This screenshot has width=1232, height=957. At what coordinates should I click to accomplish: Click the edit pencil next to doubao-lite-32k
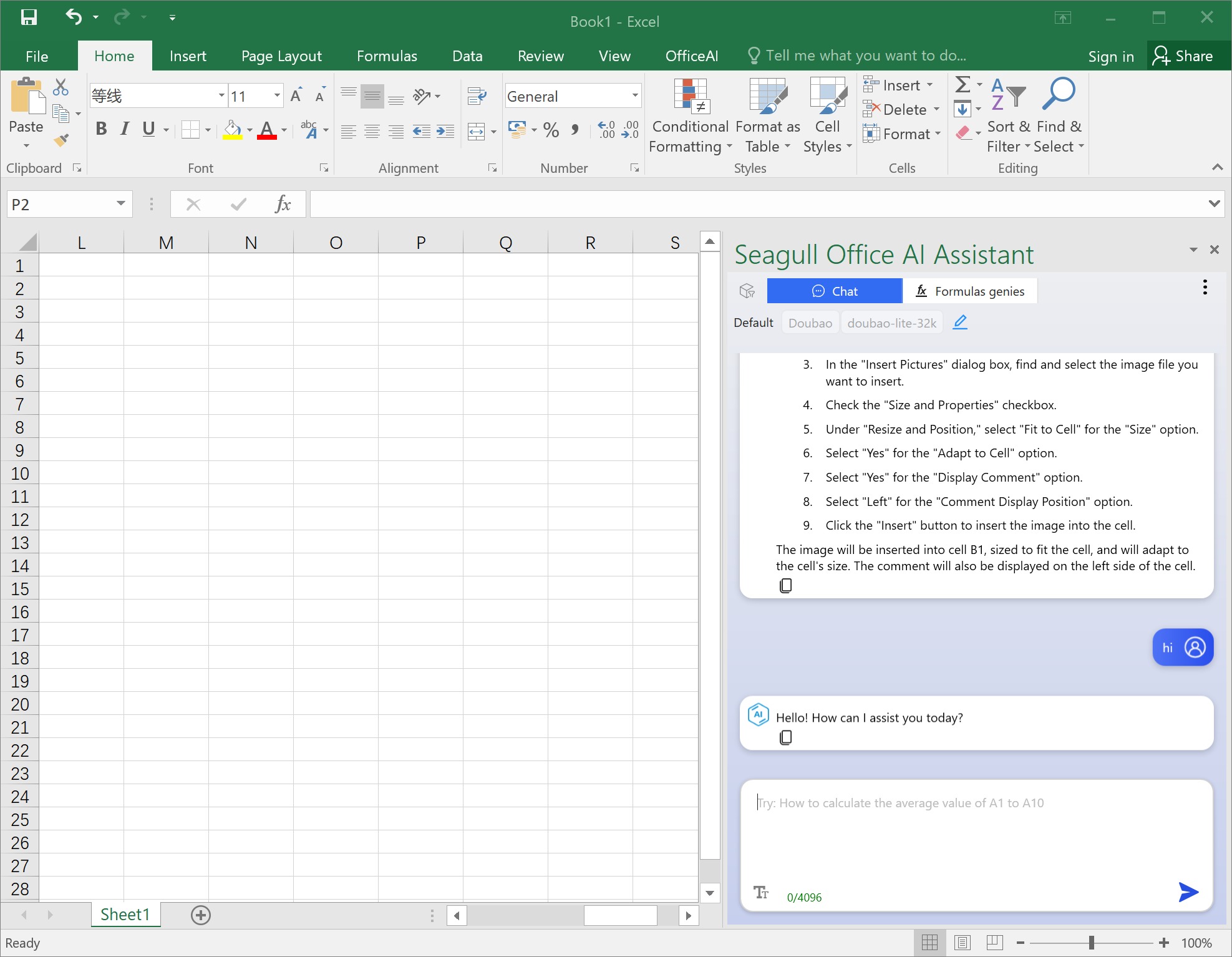(960, 322)
